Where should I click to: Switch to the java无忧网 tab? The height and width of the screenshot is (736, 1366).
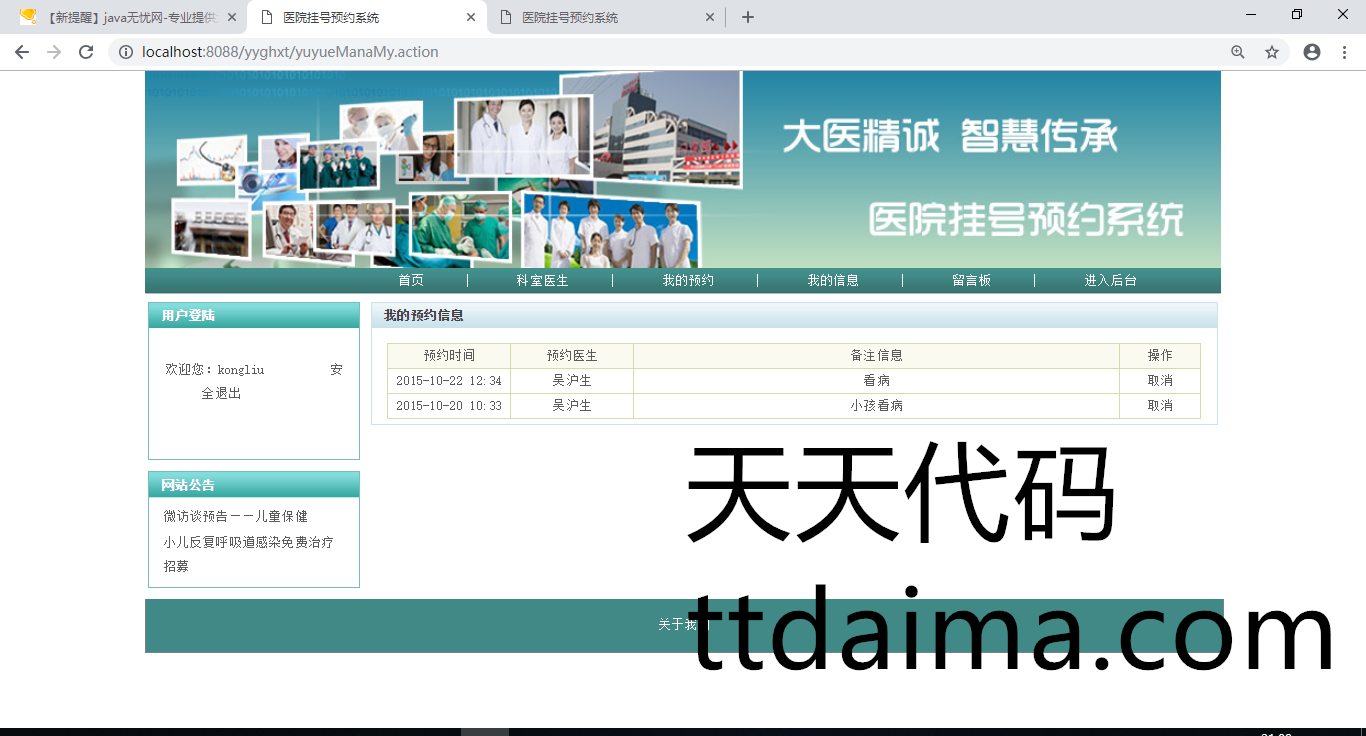(x=120, y=17)
